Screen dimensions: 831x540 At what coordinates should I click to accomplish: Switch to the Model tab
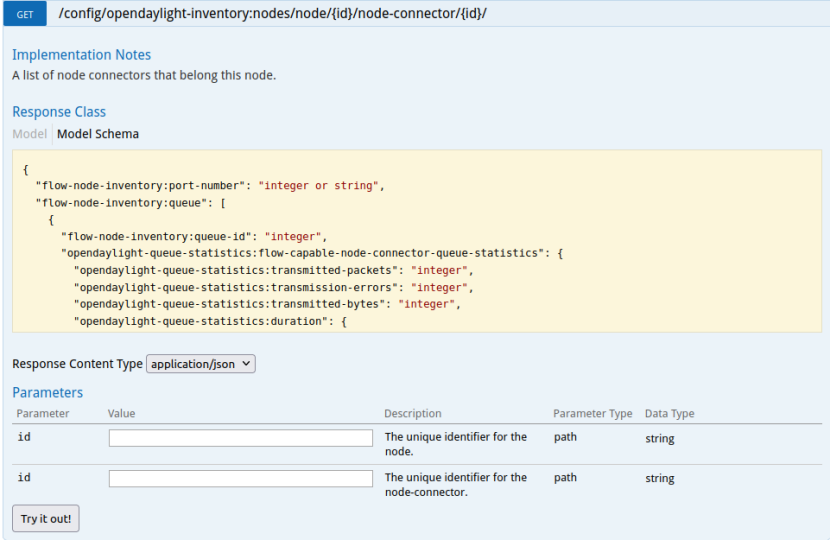(29, 134)
